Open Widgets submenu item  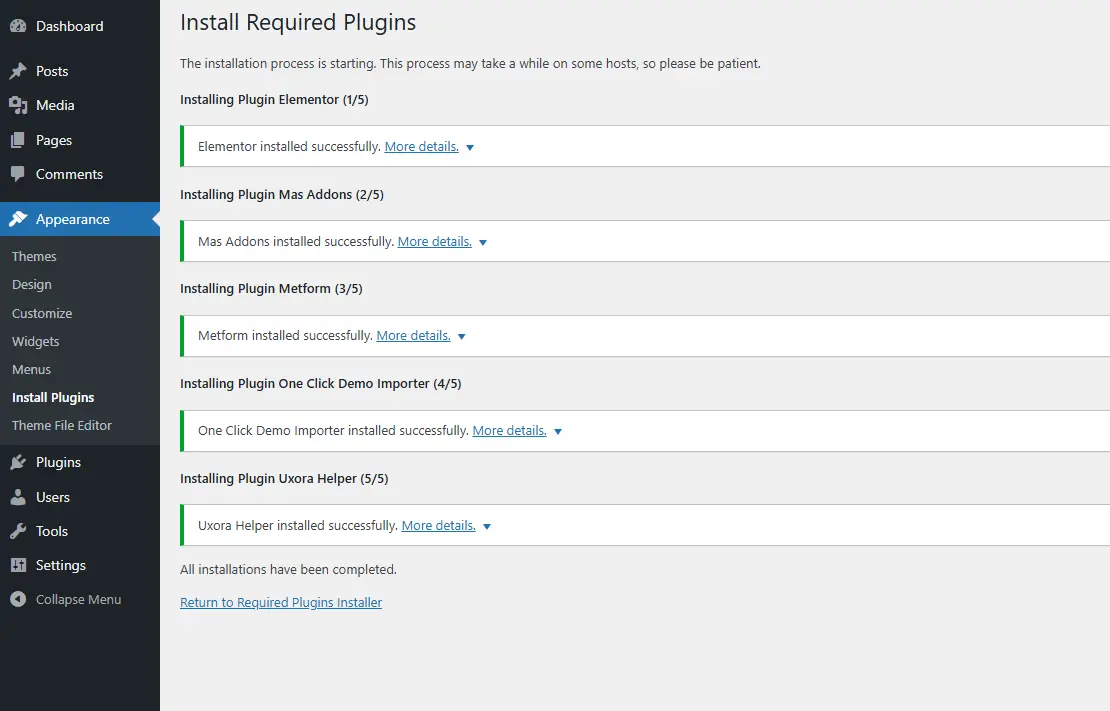tap(35, 341)
